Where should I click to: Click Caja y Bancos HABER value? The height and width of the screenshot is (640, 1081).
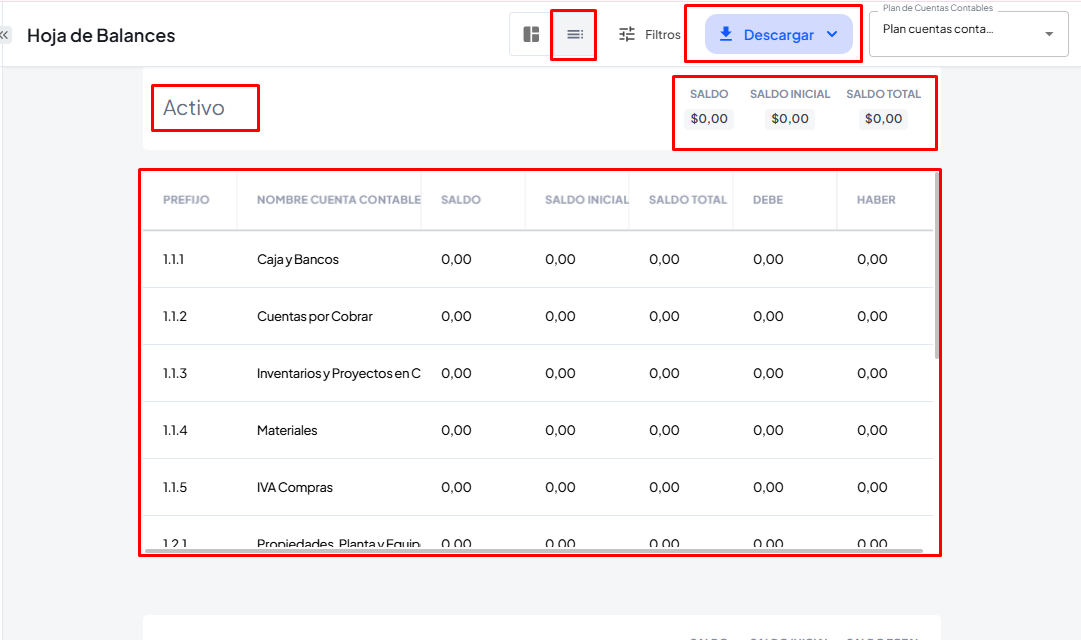click(x=872, y=259)
